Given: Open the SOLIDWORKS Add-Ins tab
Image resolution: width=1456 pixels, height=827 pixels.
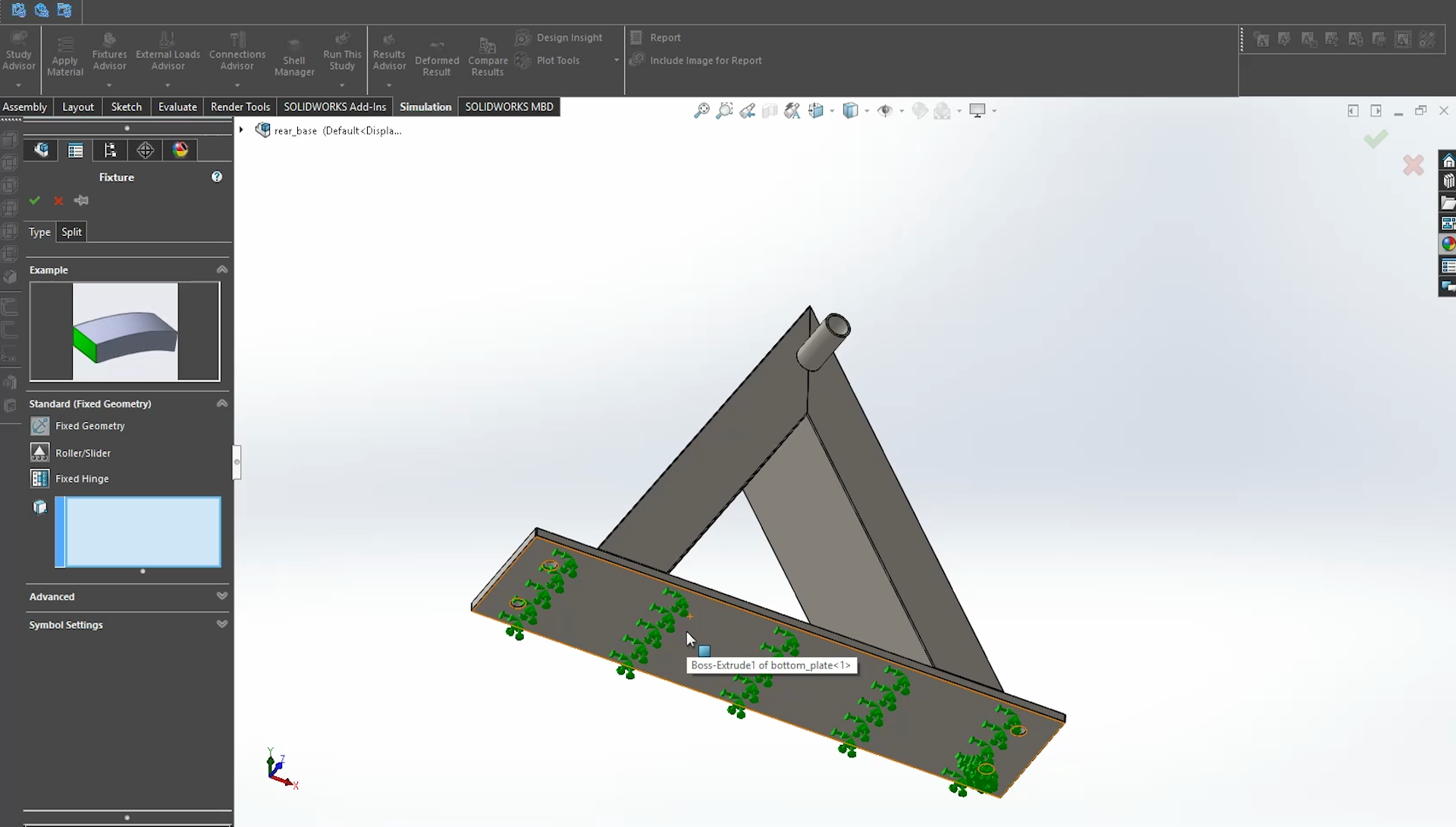Looking at the screenshot, I should (335, 107).
